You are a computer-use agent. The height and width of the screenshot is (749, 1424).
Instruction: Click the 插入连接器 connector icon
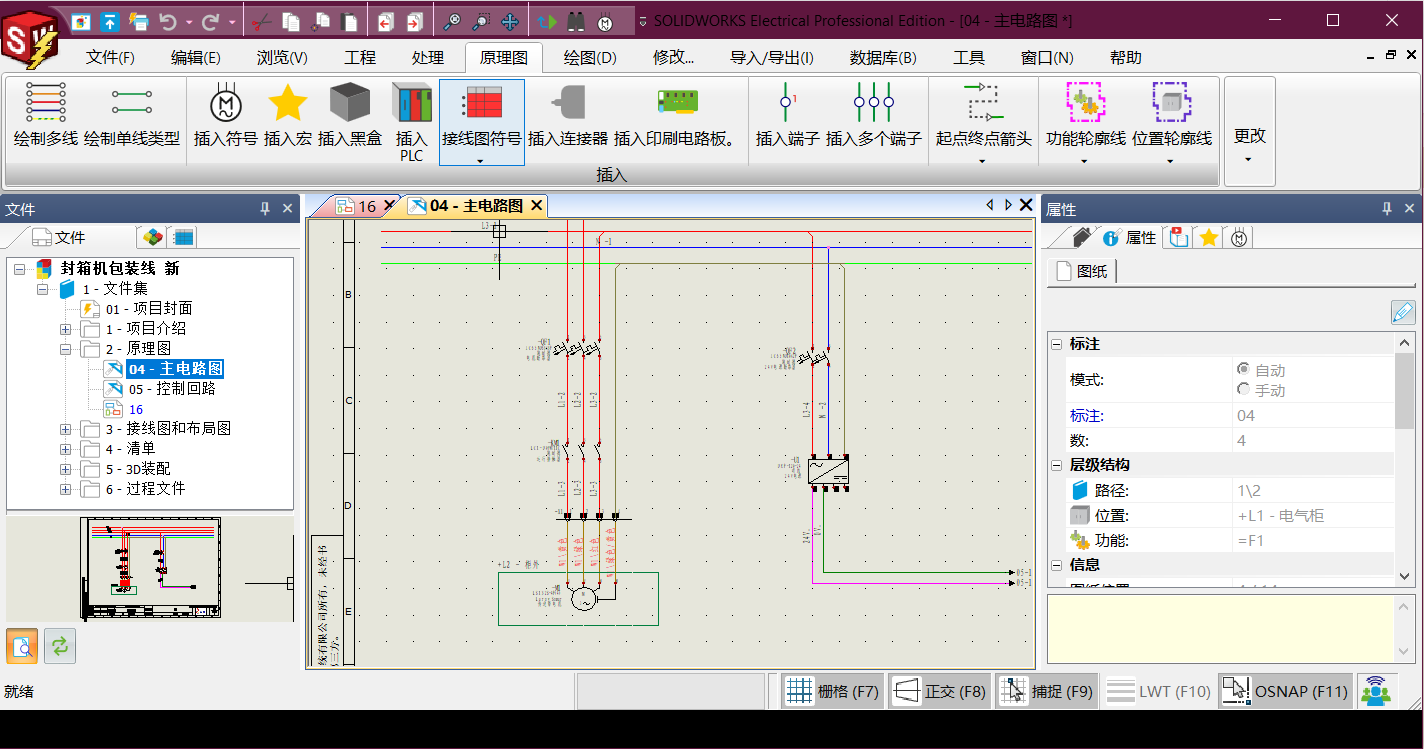point(568,103)
